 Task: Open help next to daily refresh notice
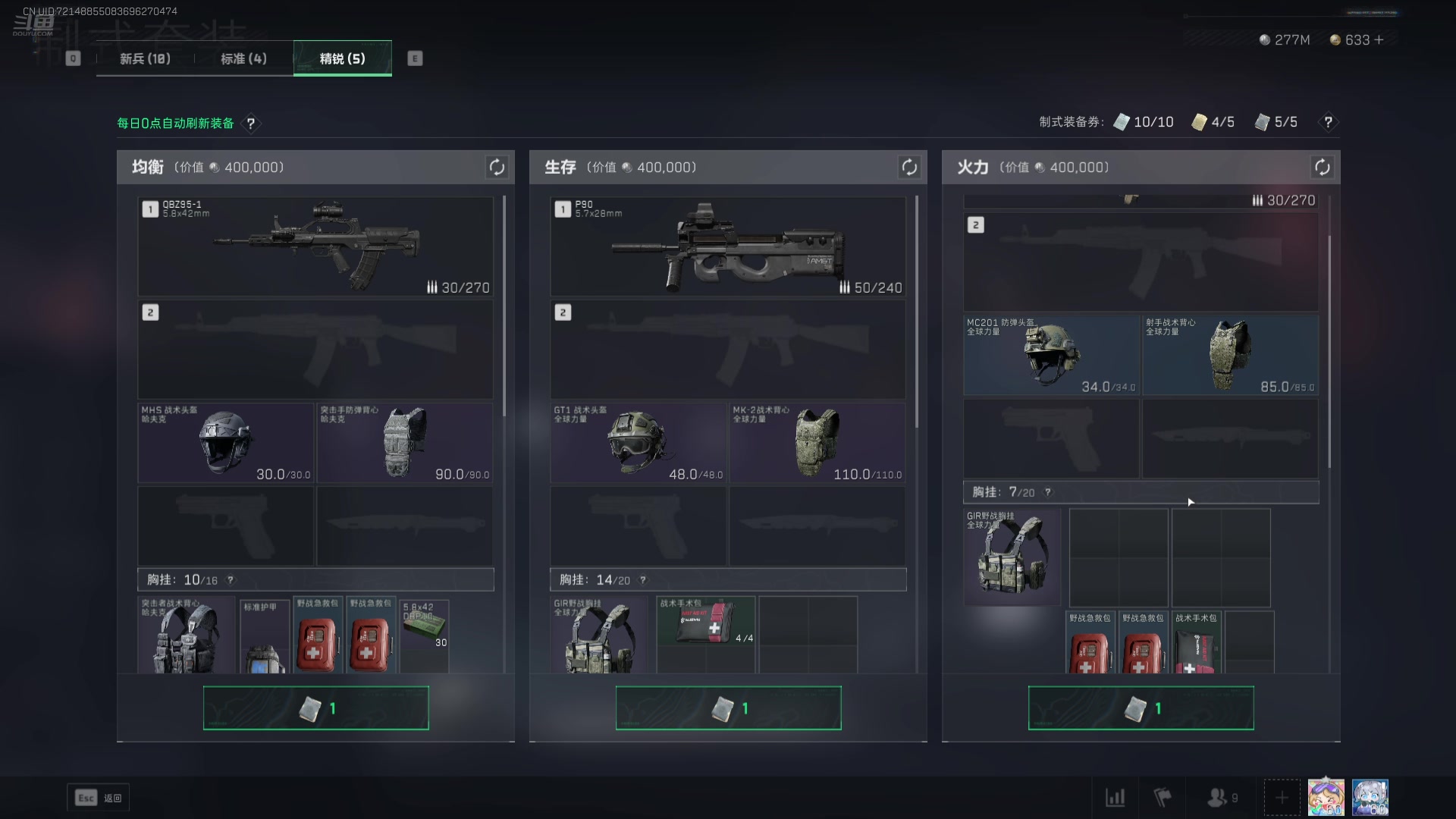pyautogui.click(x=250, y=123)
